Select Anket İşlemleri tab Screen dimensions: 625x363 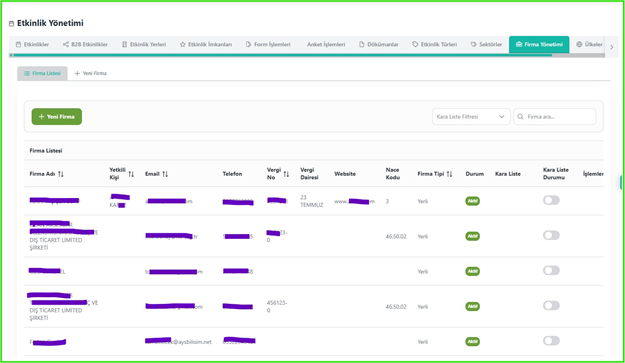[326, 44]
